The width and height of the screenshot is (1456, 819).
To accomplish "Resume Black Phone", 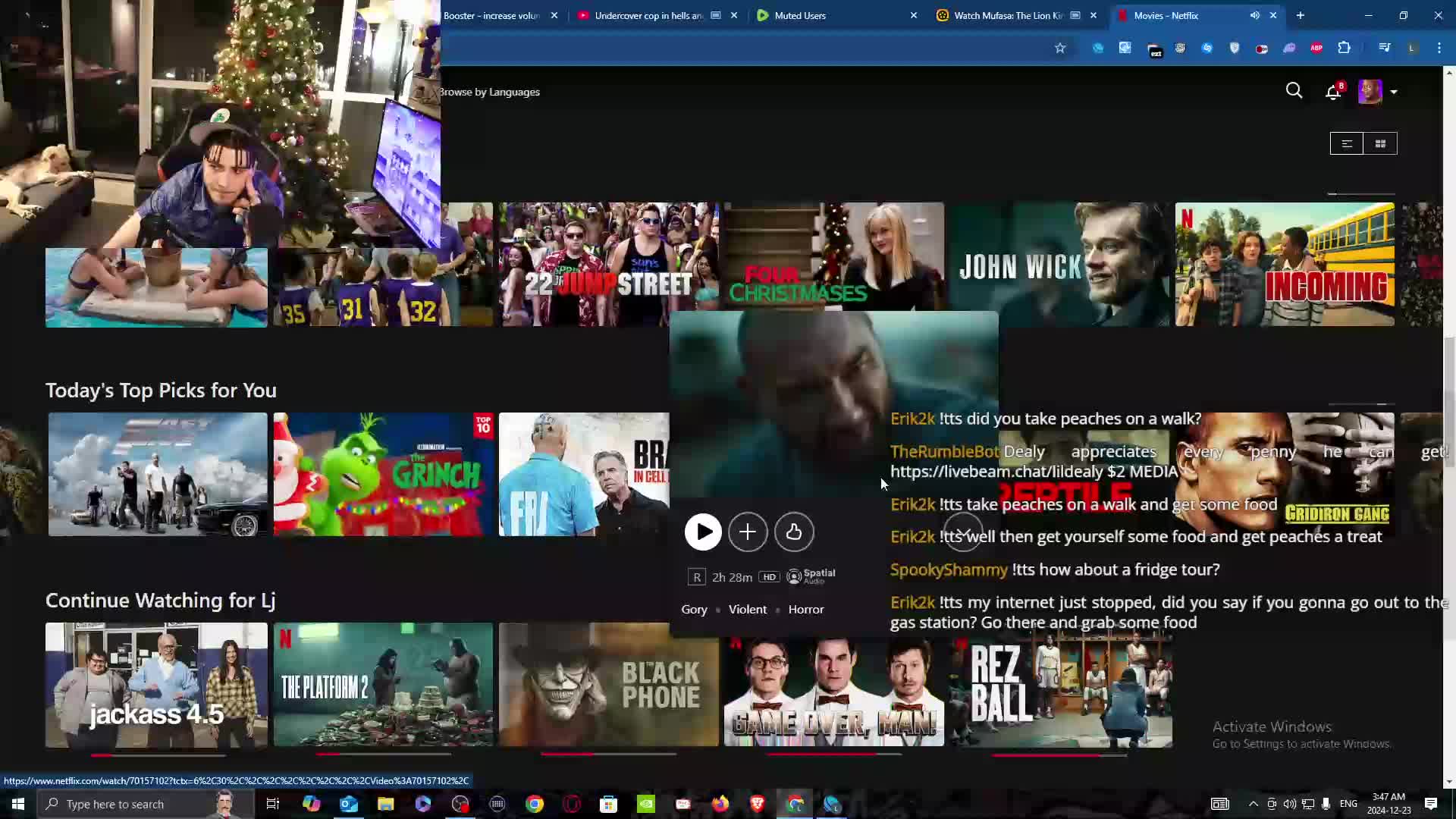I will tap(608, 685).
